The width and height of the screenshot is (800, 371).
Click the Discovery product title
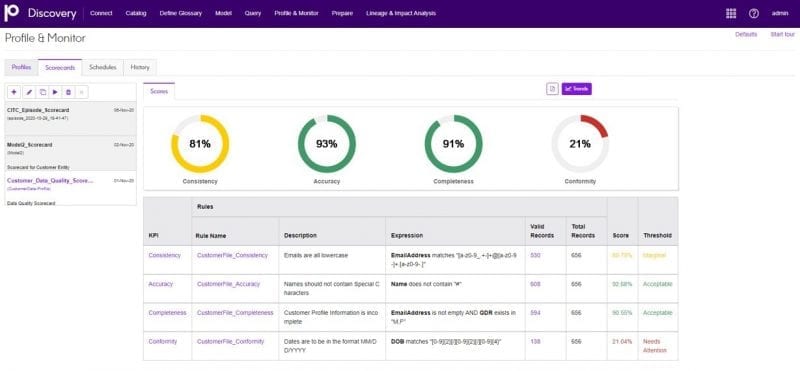(52, 13)
